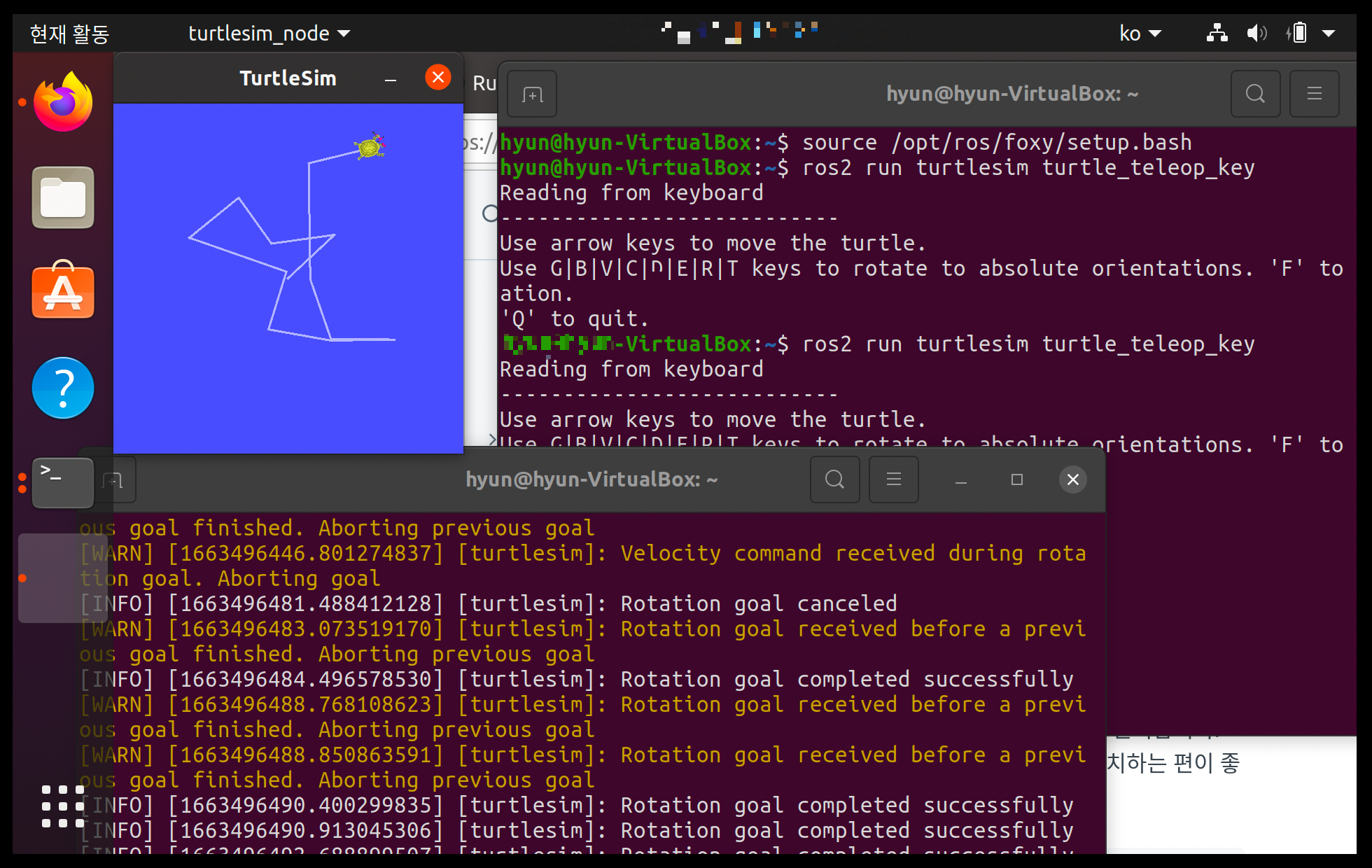Open hamburger menu of upper terminal
Screen dimensions: 1372x868
pos(1314,94)
